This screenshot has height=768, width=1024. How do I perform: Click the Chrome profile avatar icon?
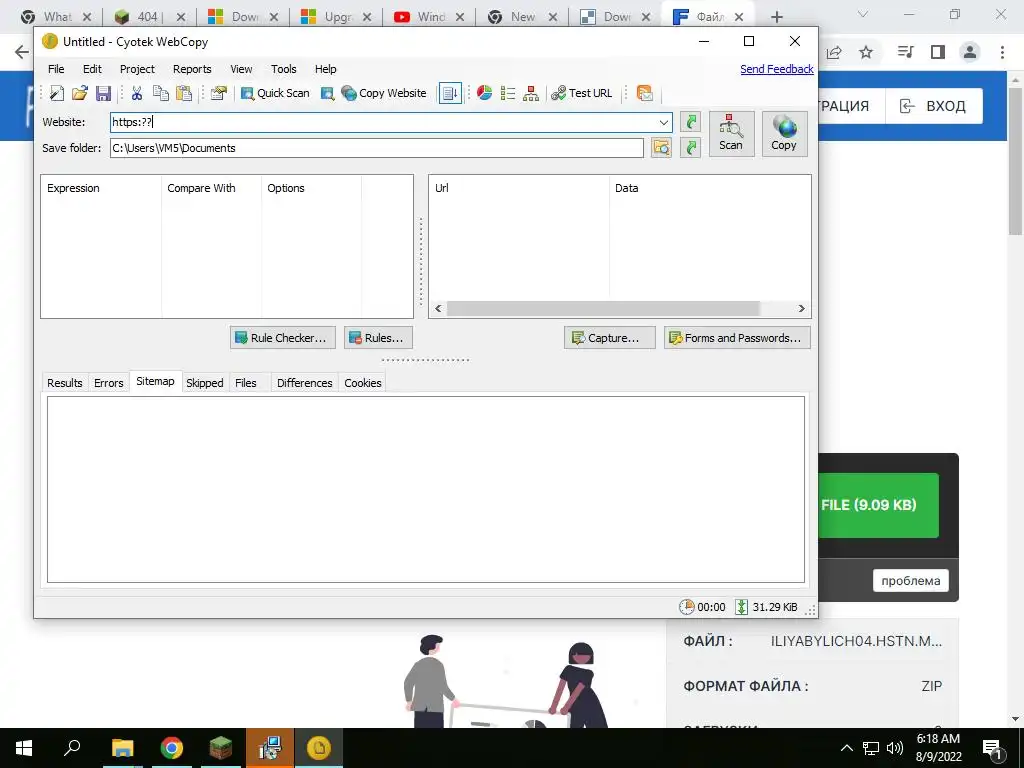[970, 52]
